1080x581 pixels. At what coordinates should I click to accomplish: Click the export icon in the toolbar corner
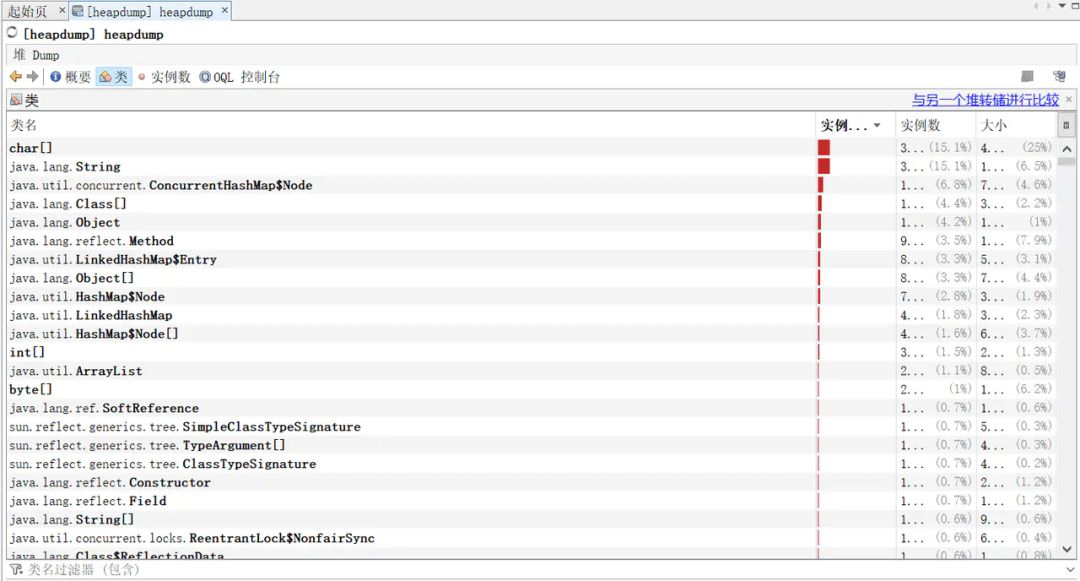point(1058,76)
